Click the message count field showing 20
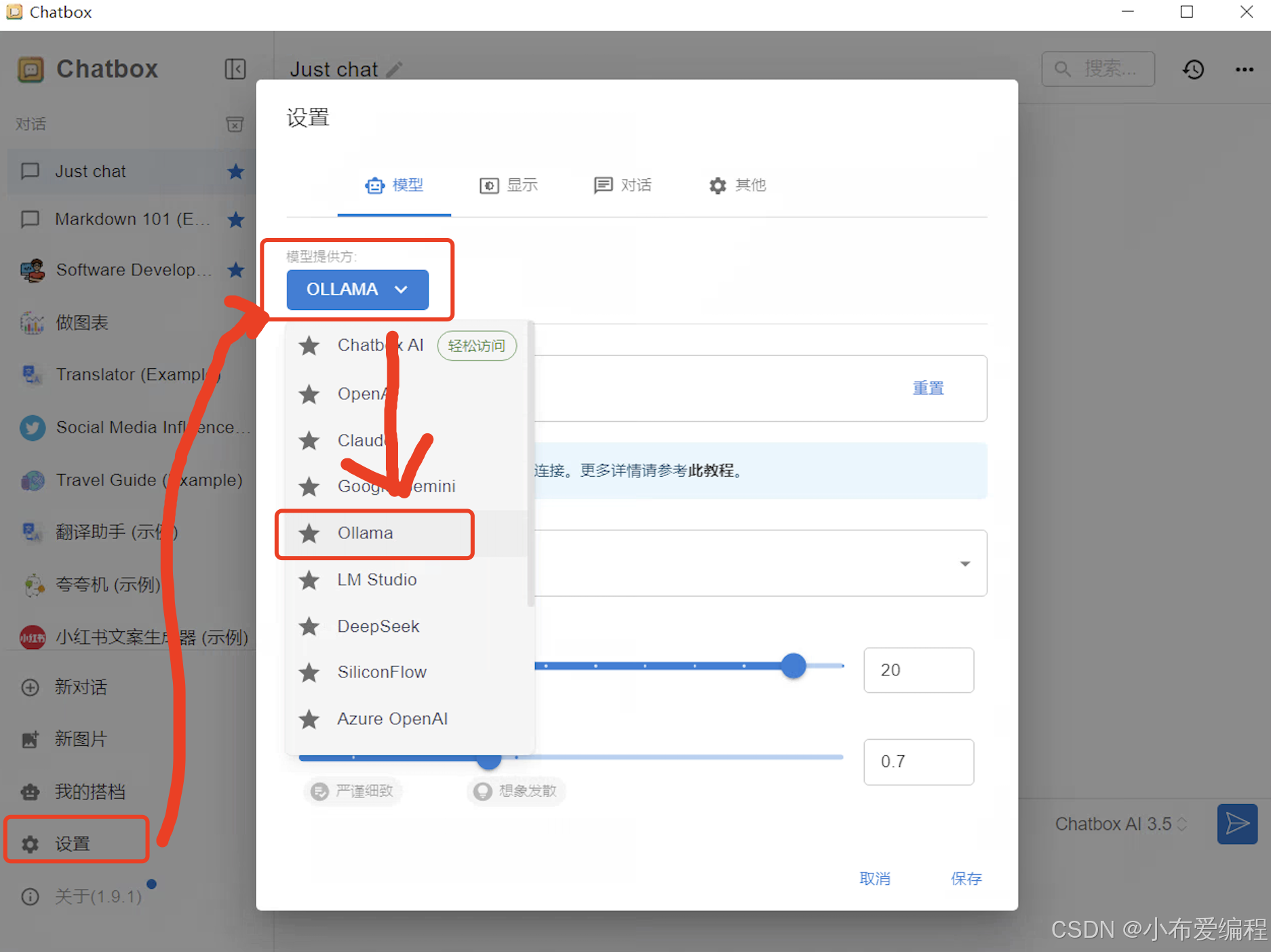Screen dimensions: 1271x952 point(918,670)
